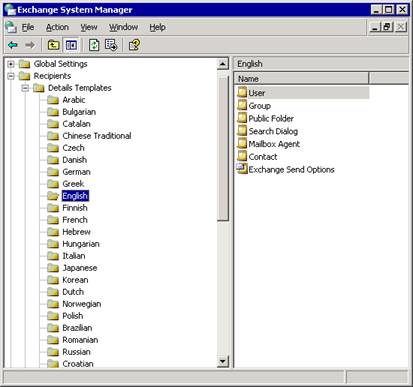Select the Contact template item
Screen dimensions: 413x387
pos(263,156)
